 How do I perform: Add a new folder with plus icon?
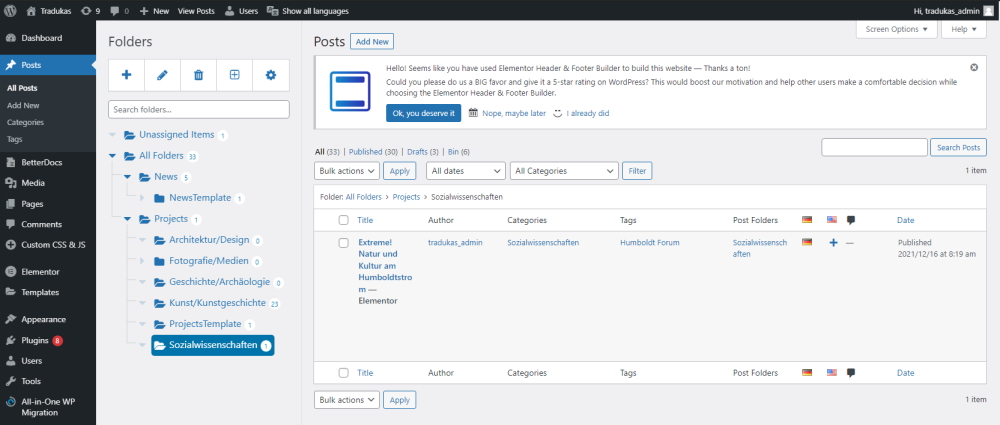[x=126, y=75]
